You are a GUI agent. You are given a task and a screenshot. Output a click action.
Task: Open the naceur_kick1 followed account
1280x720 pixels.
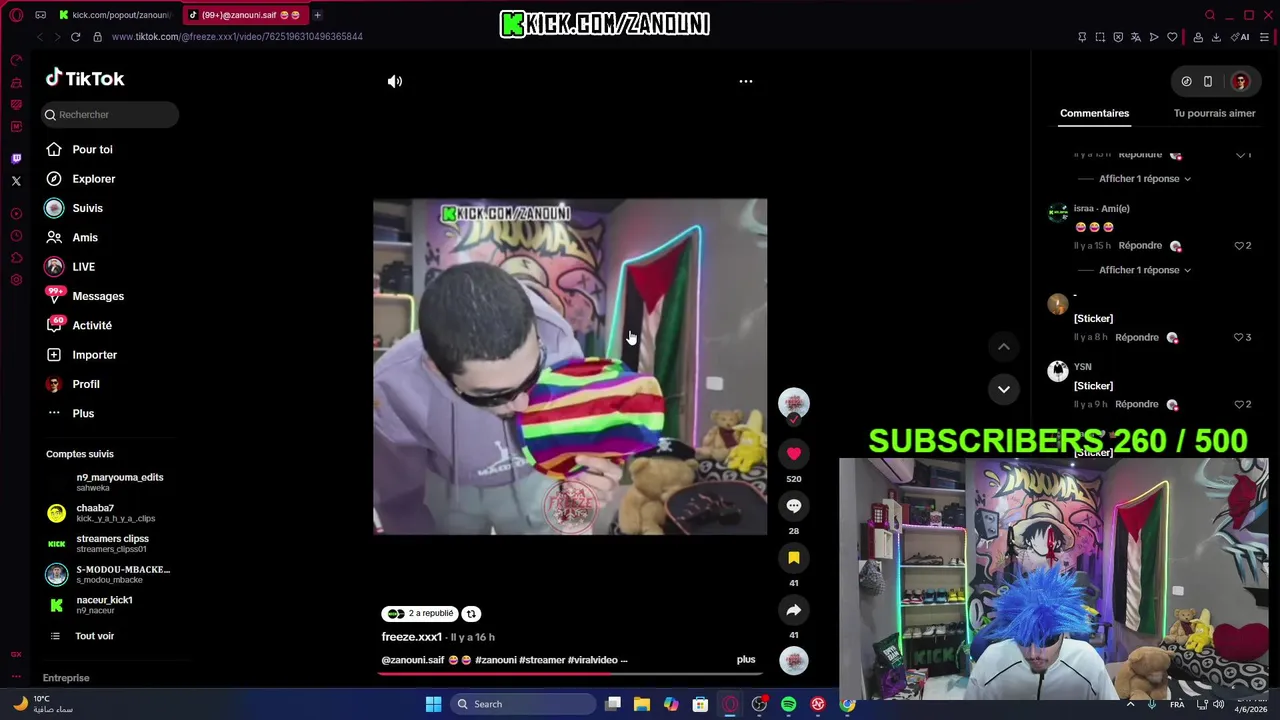pyautogui.click(x=104, y=605)
